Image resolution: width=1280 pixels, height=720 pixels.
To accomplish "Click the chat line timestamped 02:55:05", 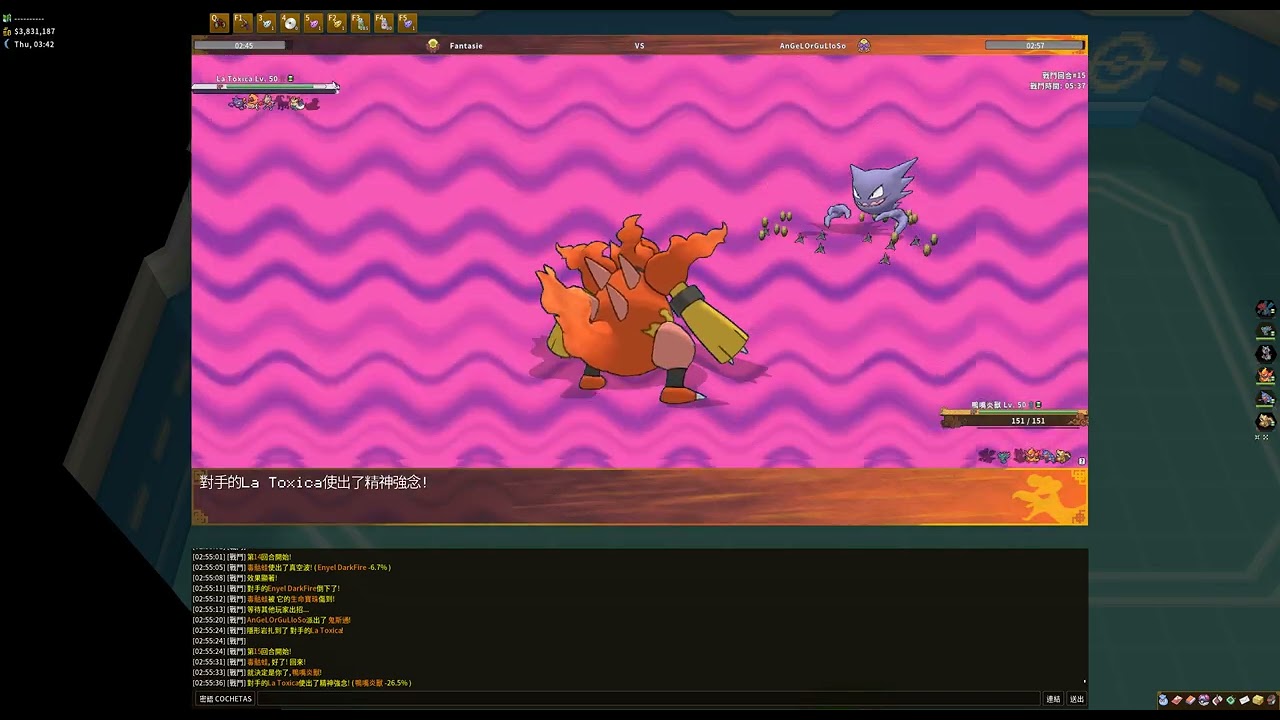I will click(292, 567).
